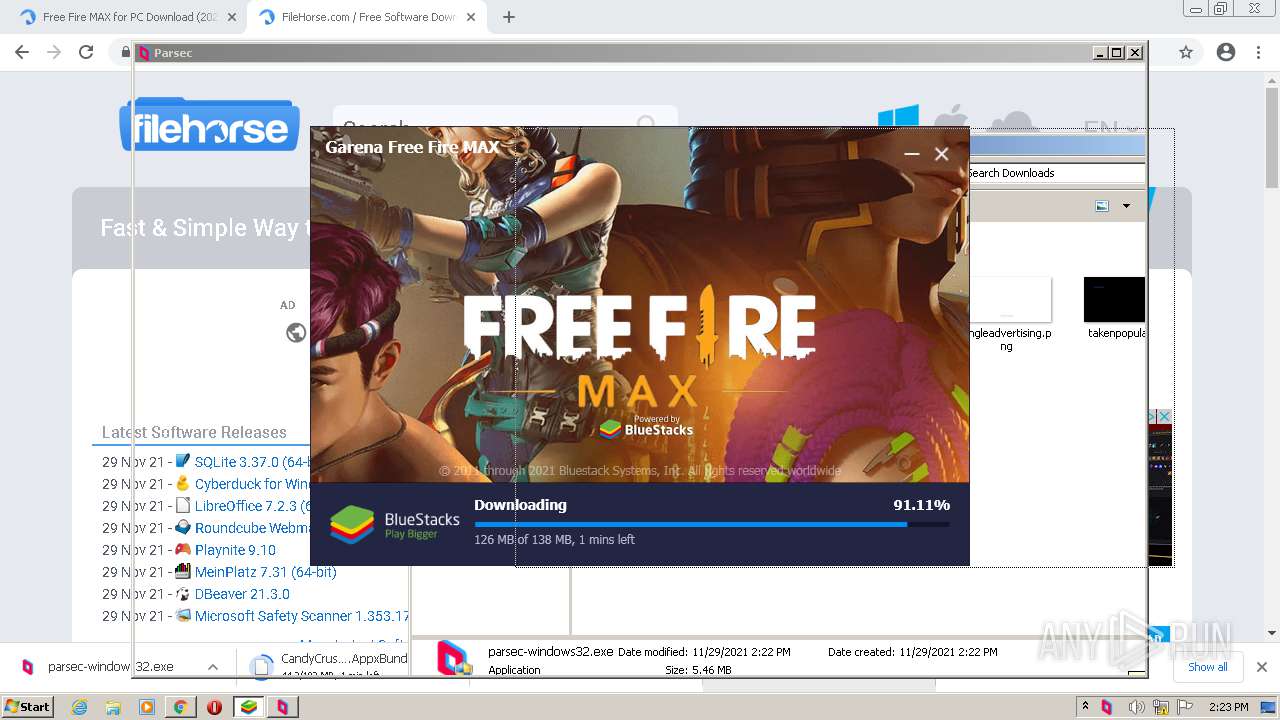Show hidden system tray icons
The height and width of the screenshot is (720, 1280).
click(1085, 706)
